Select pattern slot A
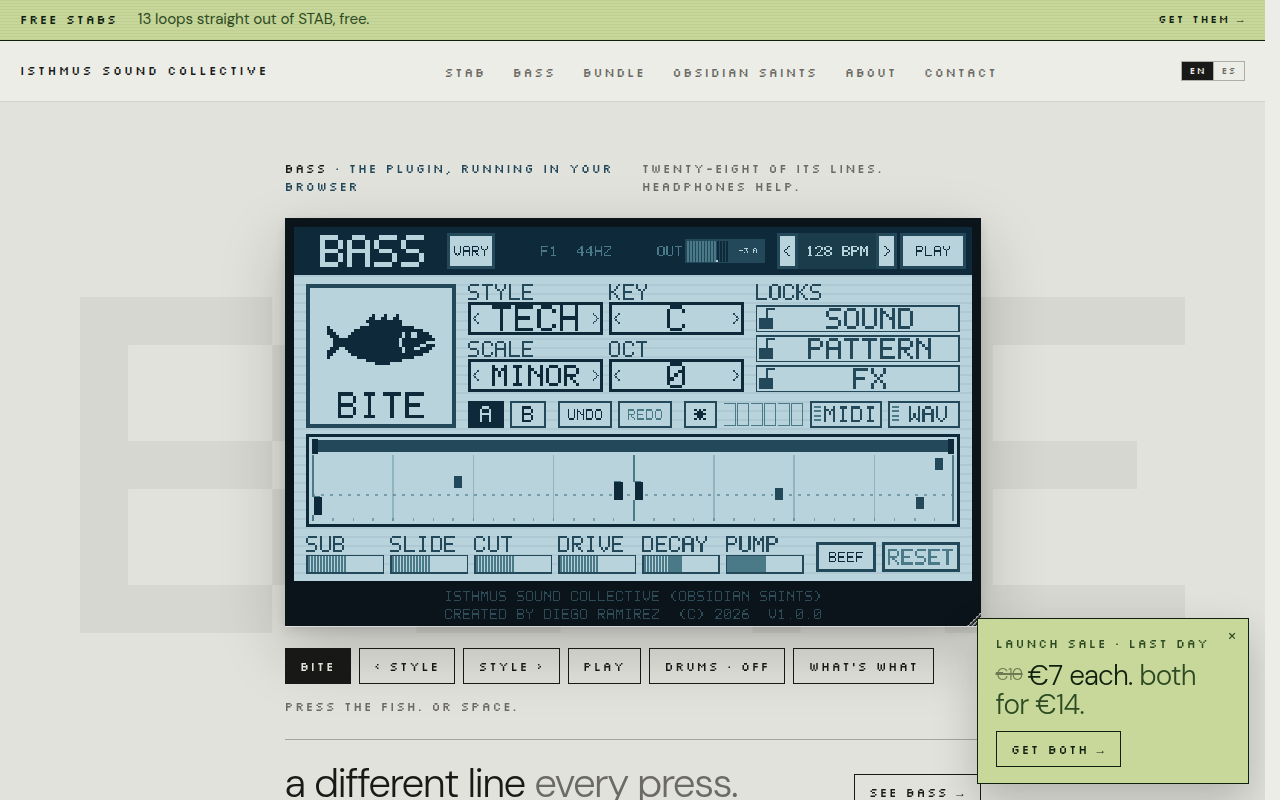Image resolution: width=1280 pixels, height=800 pixels. pyautogui.click(x=486, y=414)
